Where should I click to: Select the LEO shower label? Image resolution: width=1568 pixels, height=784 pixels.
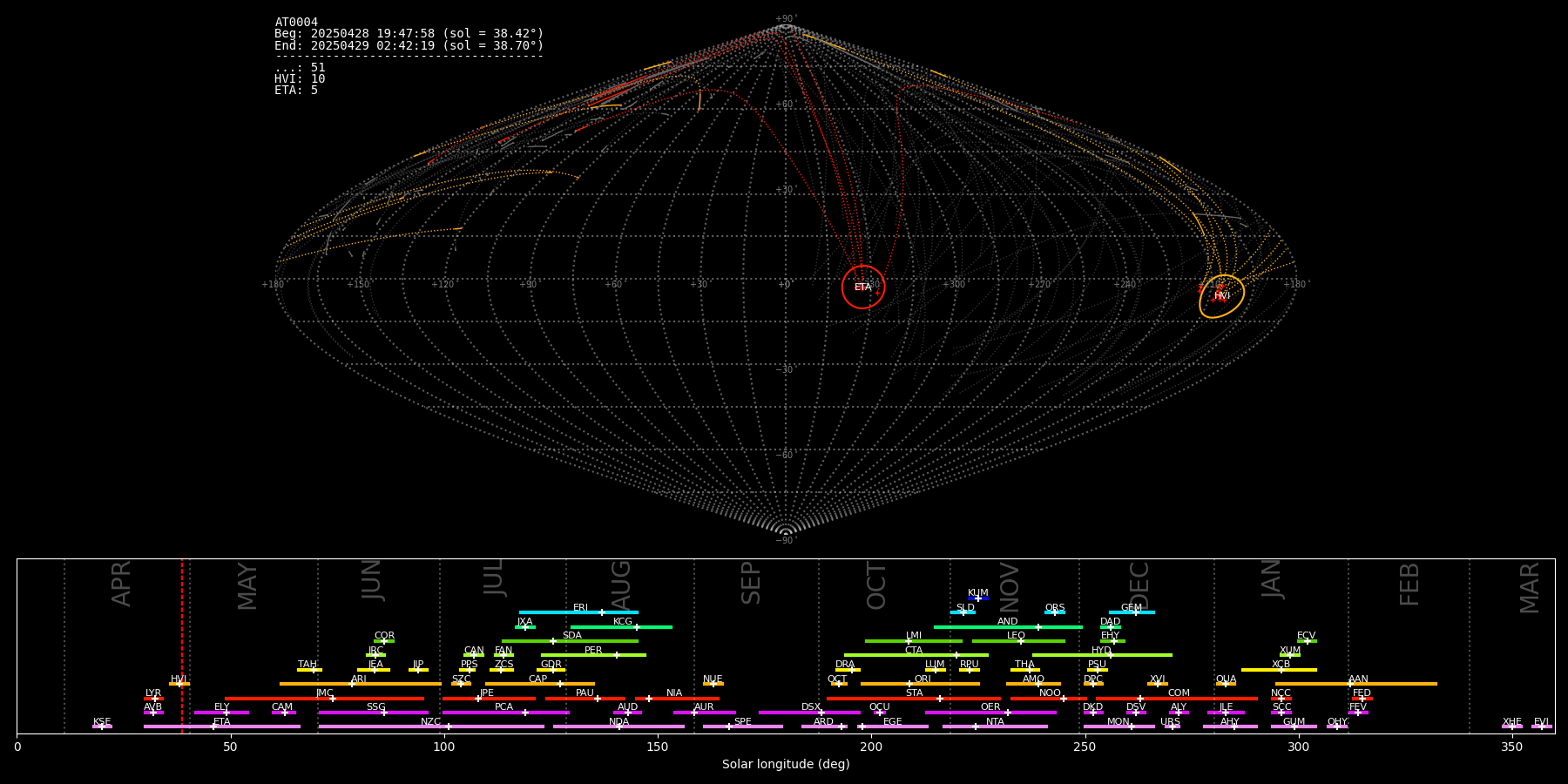[1017, 636]
